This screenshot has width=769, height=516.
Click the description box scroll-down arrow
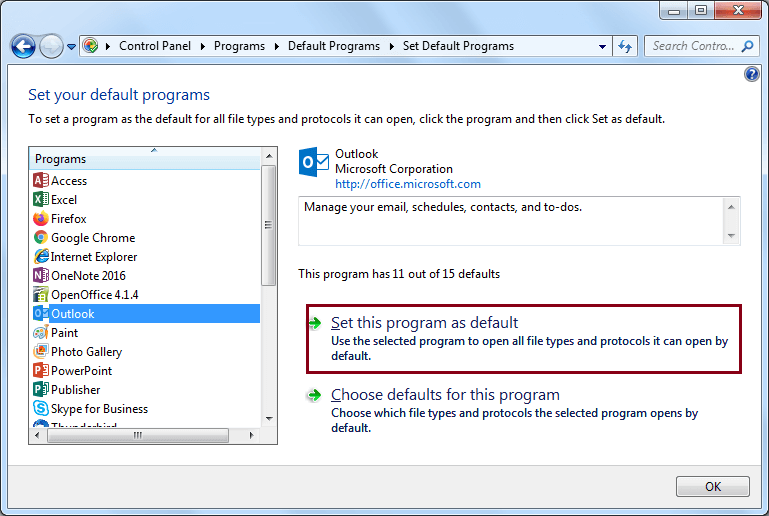(731, 236)
